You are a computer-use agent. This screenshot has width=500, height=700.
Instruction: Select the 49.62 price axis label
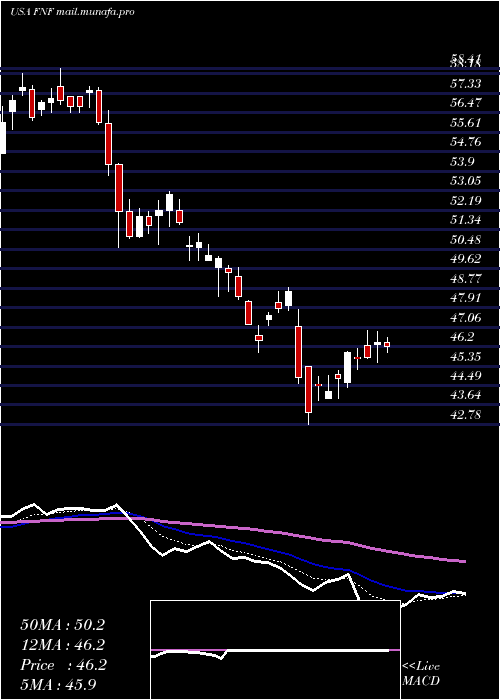click(466, 259)
